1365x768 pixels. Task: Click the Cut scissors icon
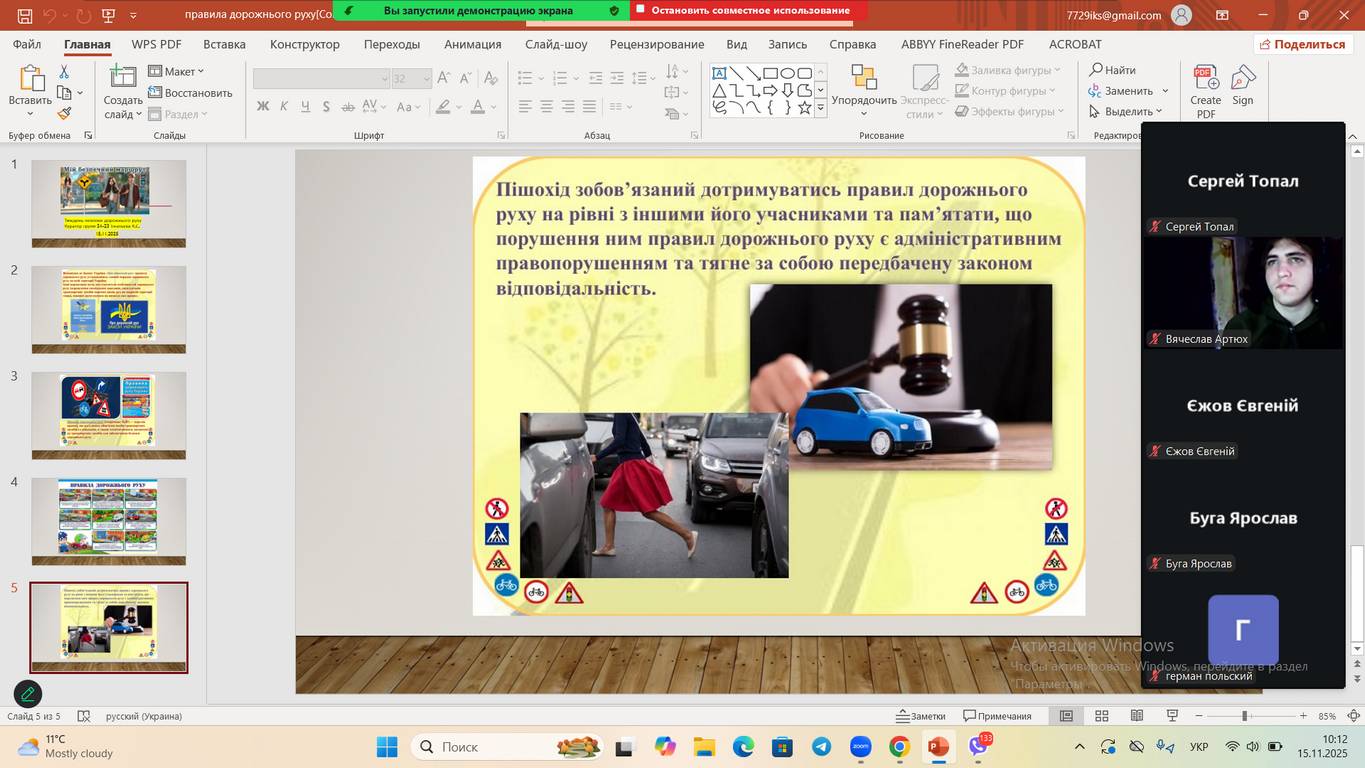[x=64, y=72]
